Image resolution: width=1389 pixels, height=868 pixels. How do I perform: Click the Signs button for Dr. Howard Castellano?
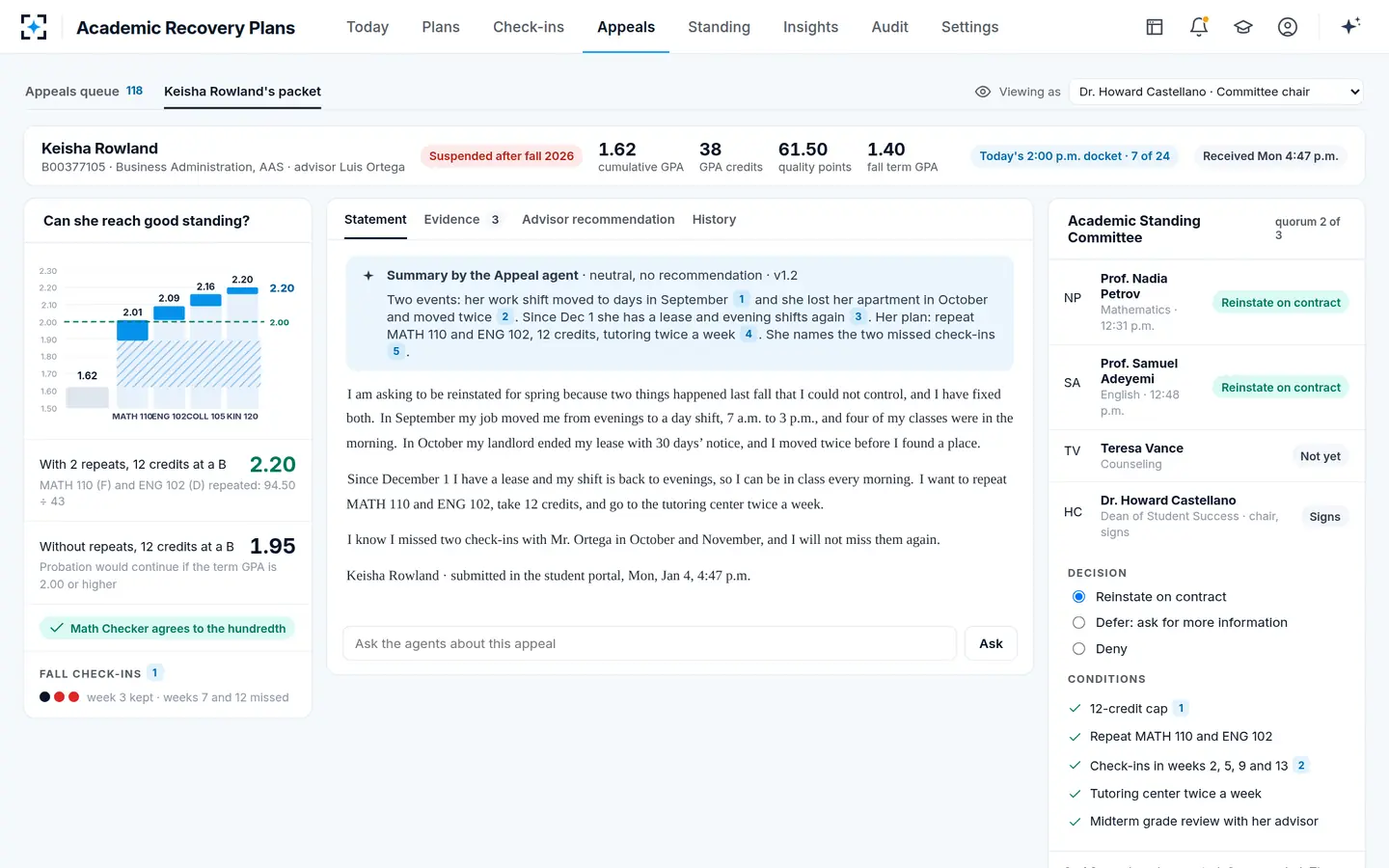(x=1324, y=517)
